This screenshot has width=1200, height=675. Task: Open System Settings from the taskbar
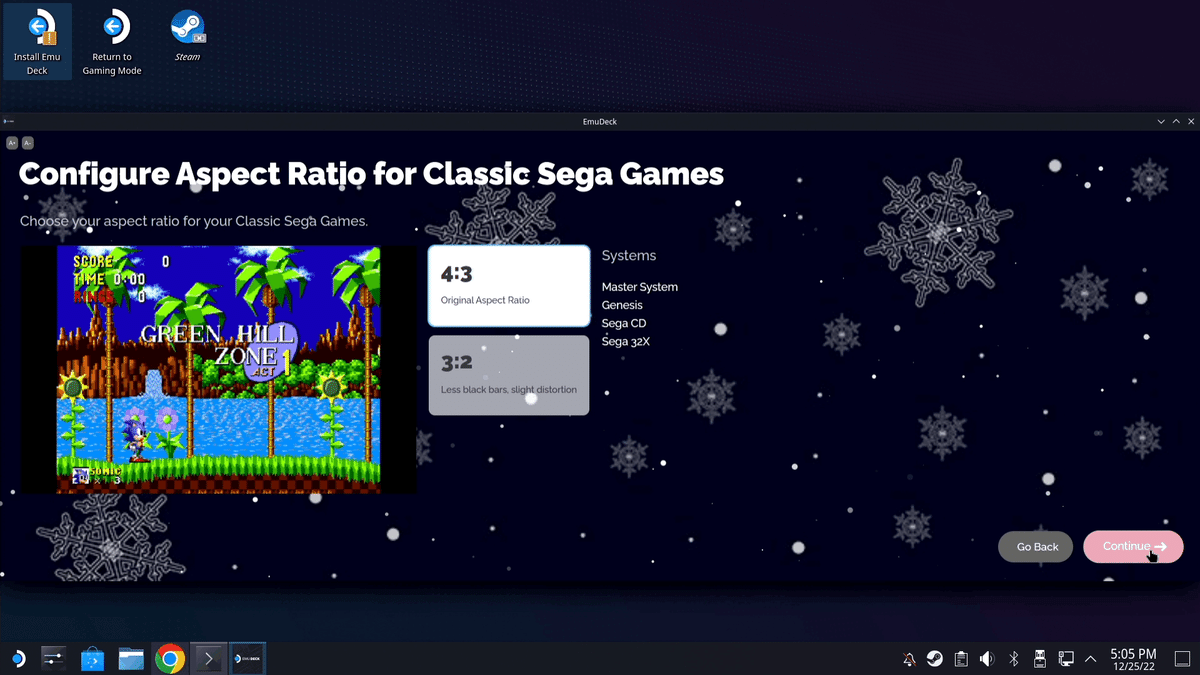click(53, 659)
